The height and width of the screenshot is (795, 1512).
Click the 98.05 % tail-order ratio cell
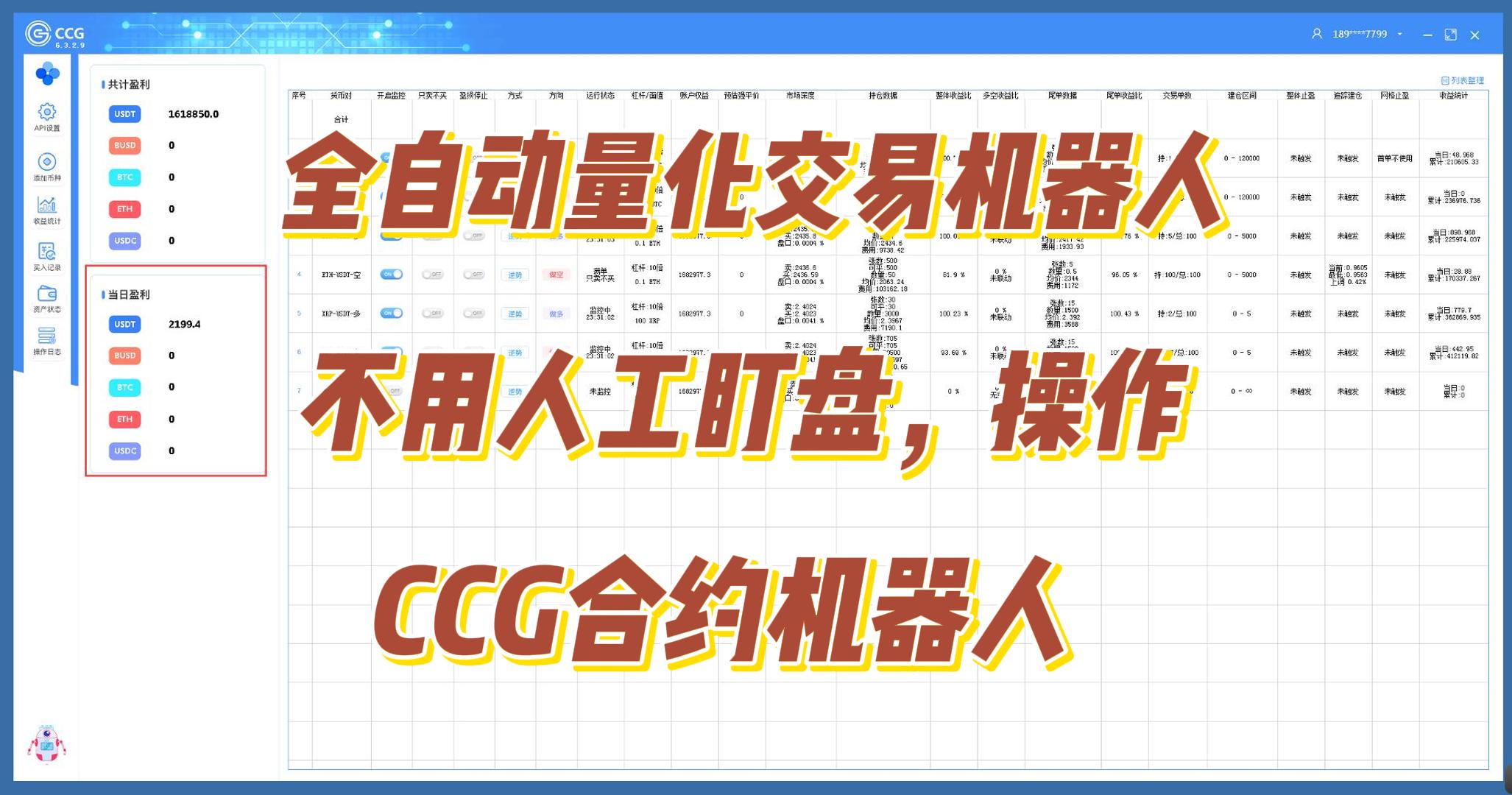tap(1124, 275)
